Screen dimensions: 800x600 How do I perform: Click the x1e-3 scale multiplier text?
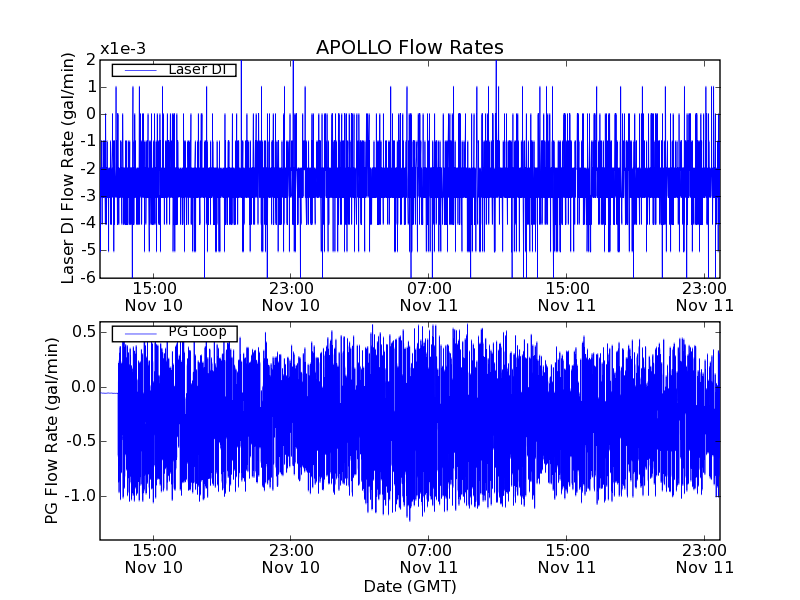pyautogui.click(x=123, y=49)
